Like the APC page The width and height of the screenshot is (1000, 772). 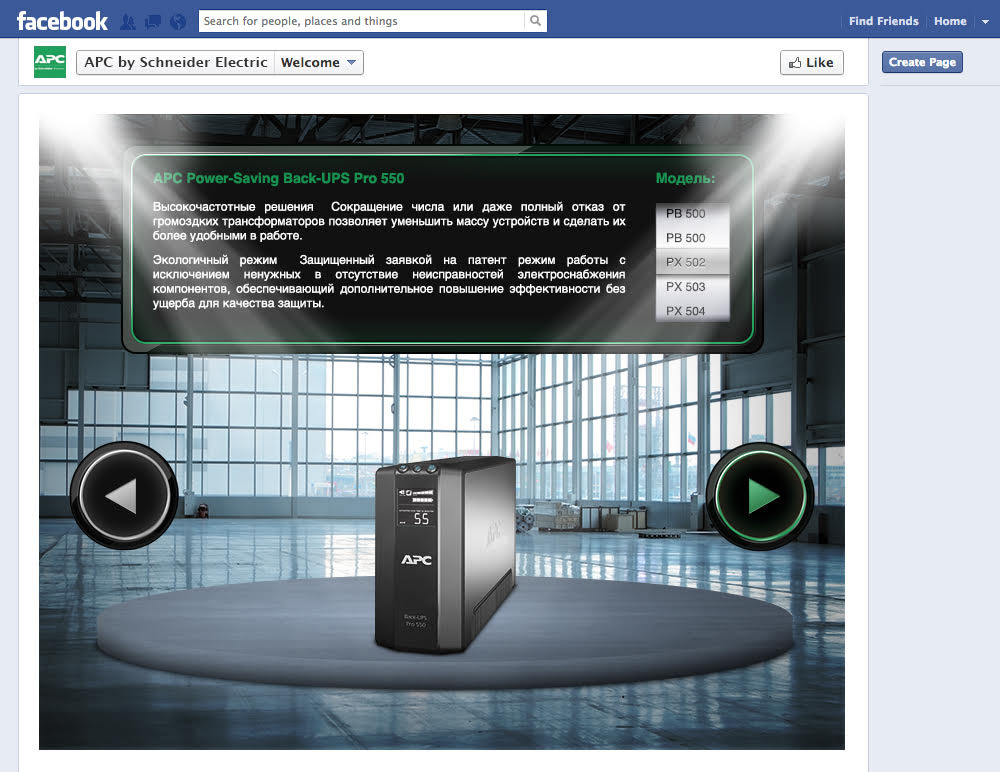tap(811, 63)
